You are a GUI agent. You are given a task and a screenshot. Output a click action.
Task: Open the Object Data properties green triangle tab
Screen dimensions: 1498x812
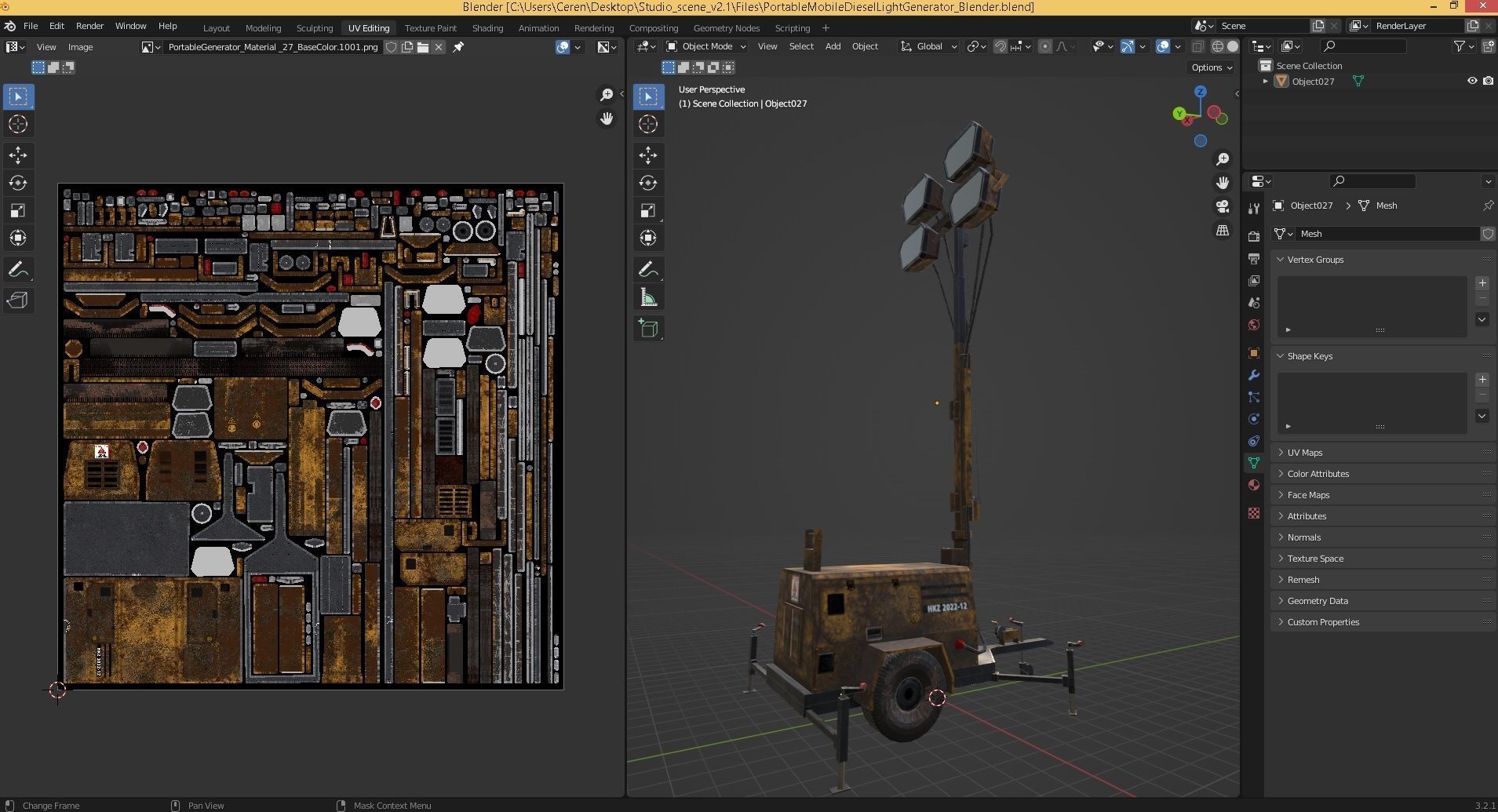click(x=1253, y=463)
